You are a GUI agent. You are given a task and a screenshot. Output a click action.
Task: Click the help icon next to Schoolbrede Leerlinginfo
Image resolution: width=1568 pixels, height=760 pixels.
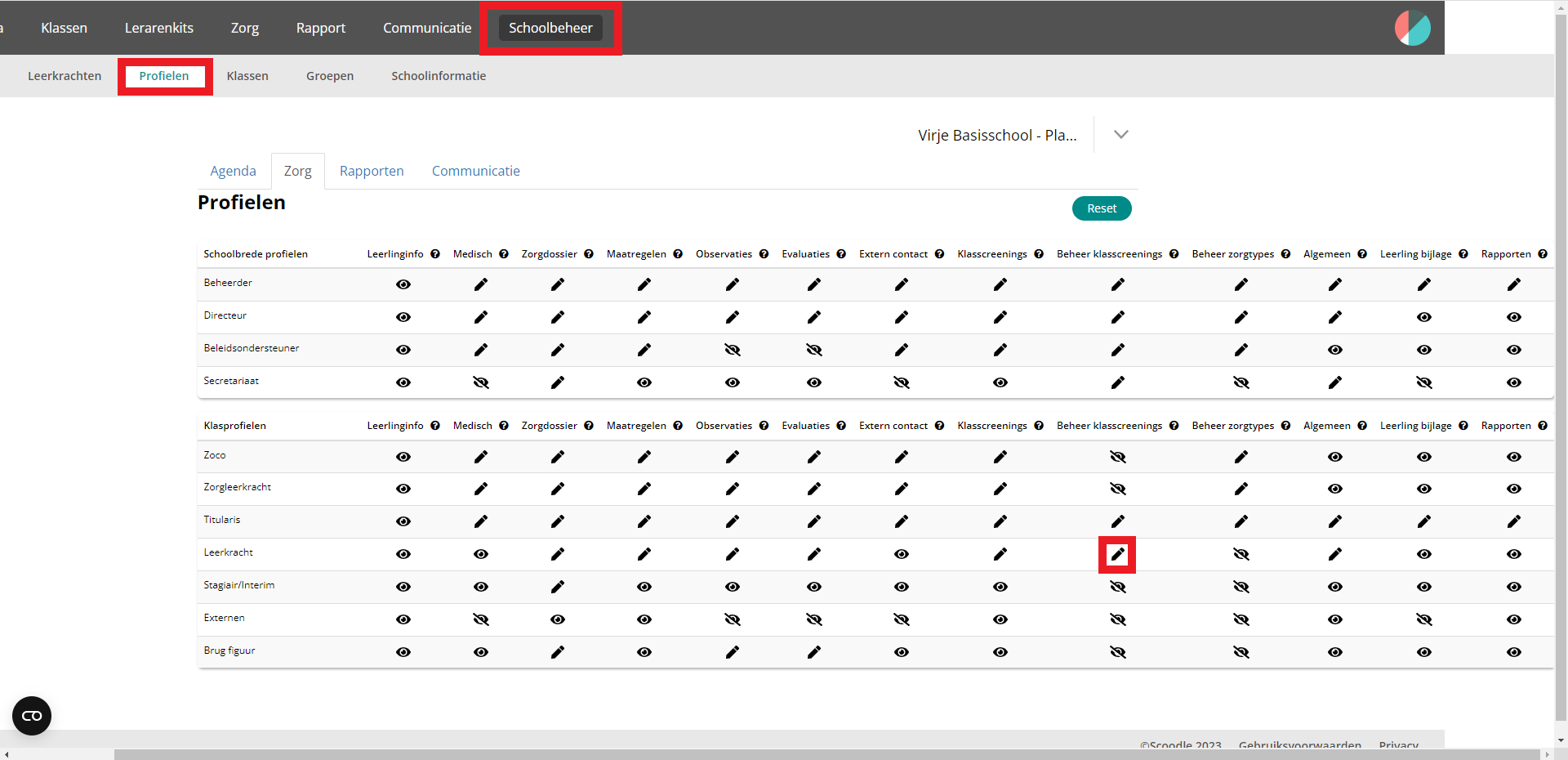click(435, 254)
